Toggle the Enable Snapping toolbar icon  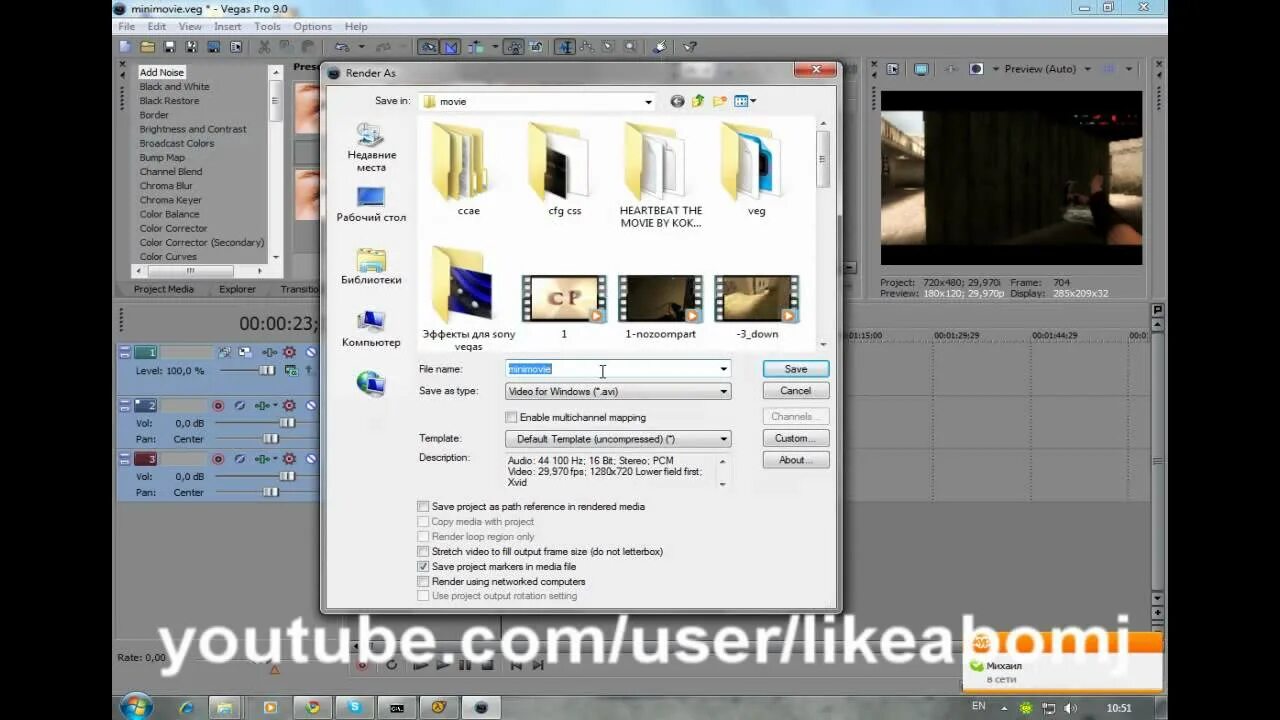[428, 46]
